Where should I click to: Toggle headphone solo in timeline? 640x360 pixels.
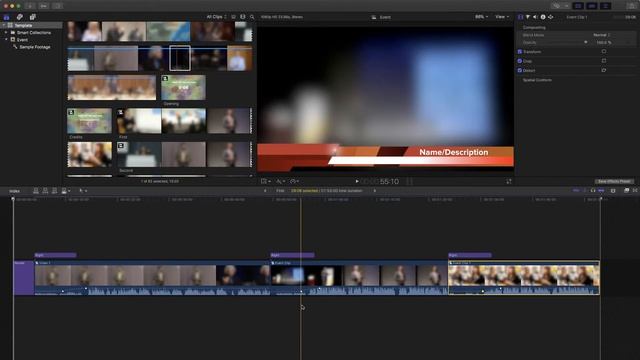[x=593, y=191]
